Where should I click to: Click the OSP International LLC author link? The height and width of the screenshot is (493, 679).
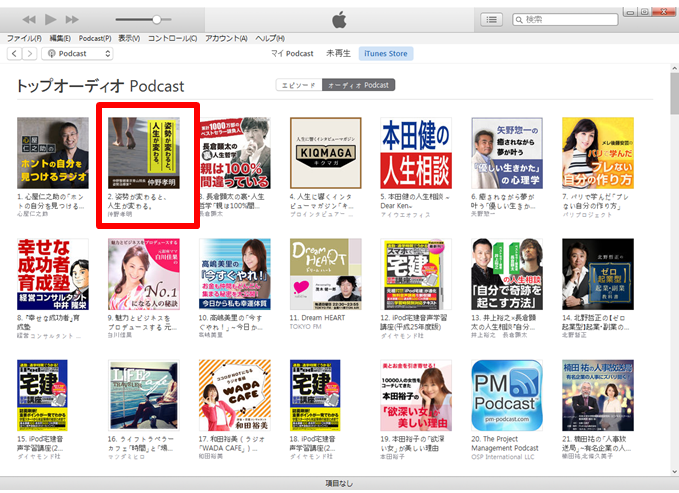[x=503, y=457]
